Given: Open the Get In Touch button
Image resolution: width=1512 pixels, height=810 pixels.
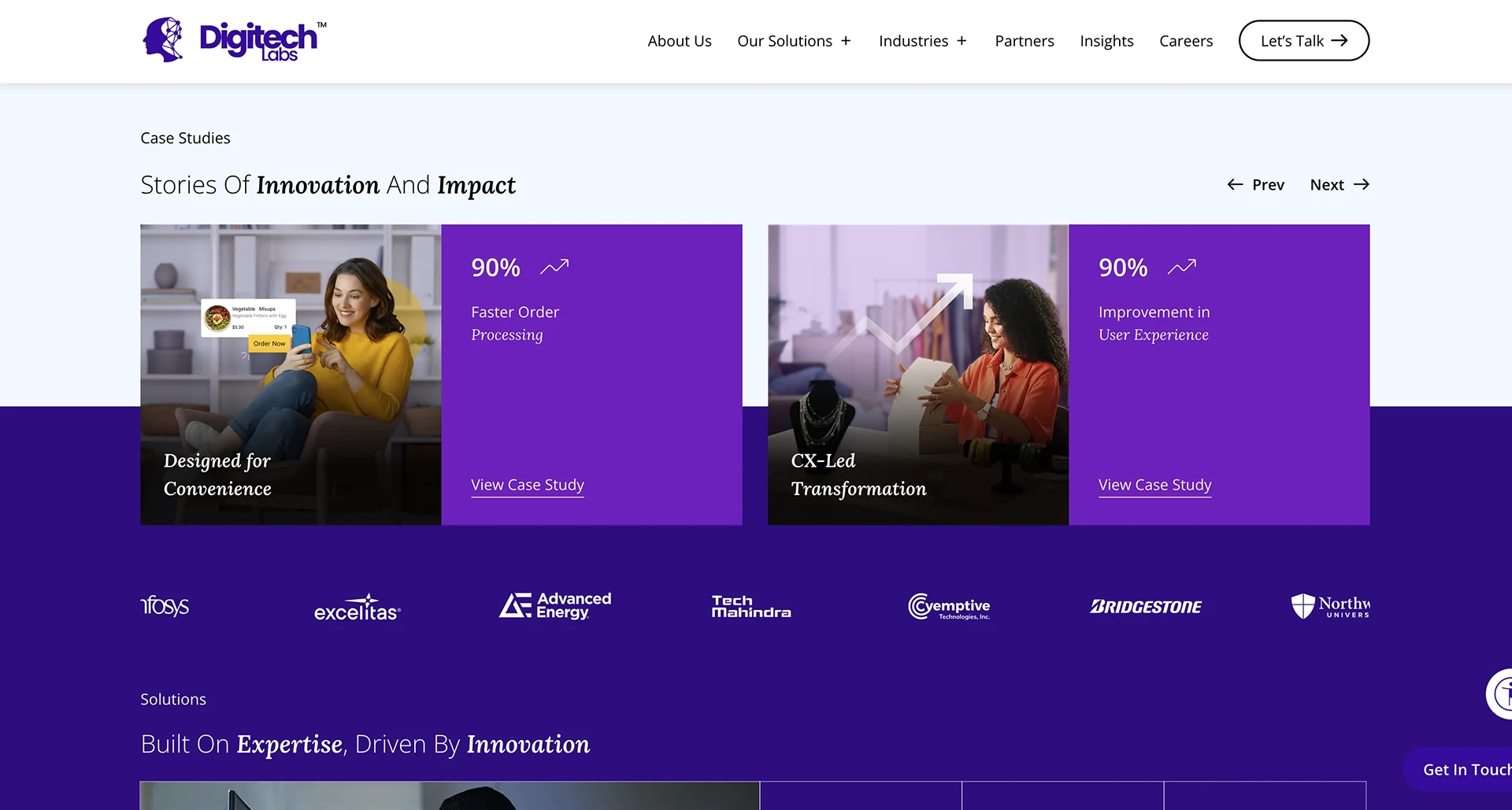Looking at the screenshot, I should [x=1458, y=769].
